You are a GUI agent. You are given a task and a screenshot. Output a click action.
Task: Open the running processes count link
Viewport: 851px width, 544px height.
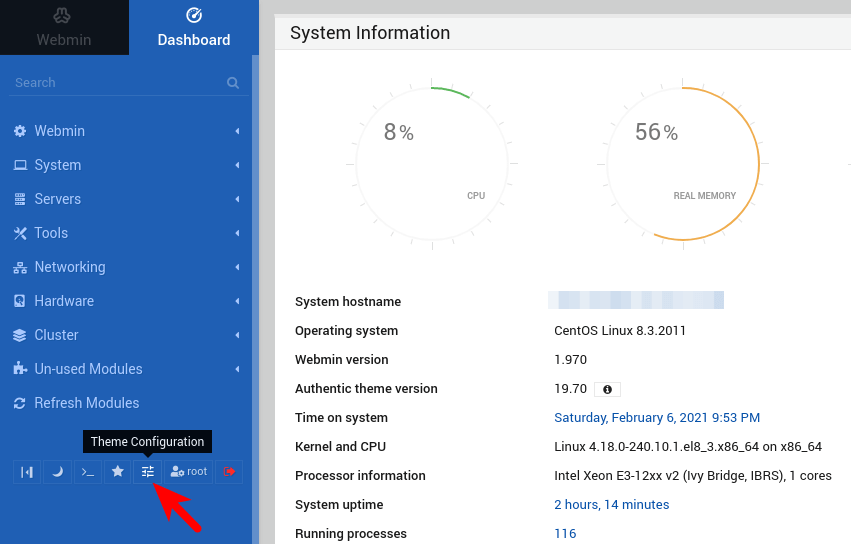(565, 534)
